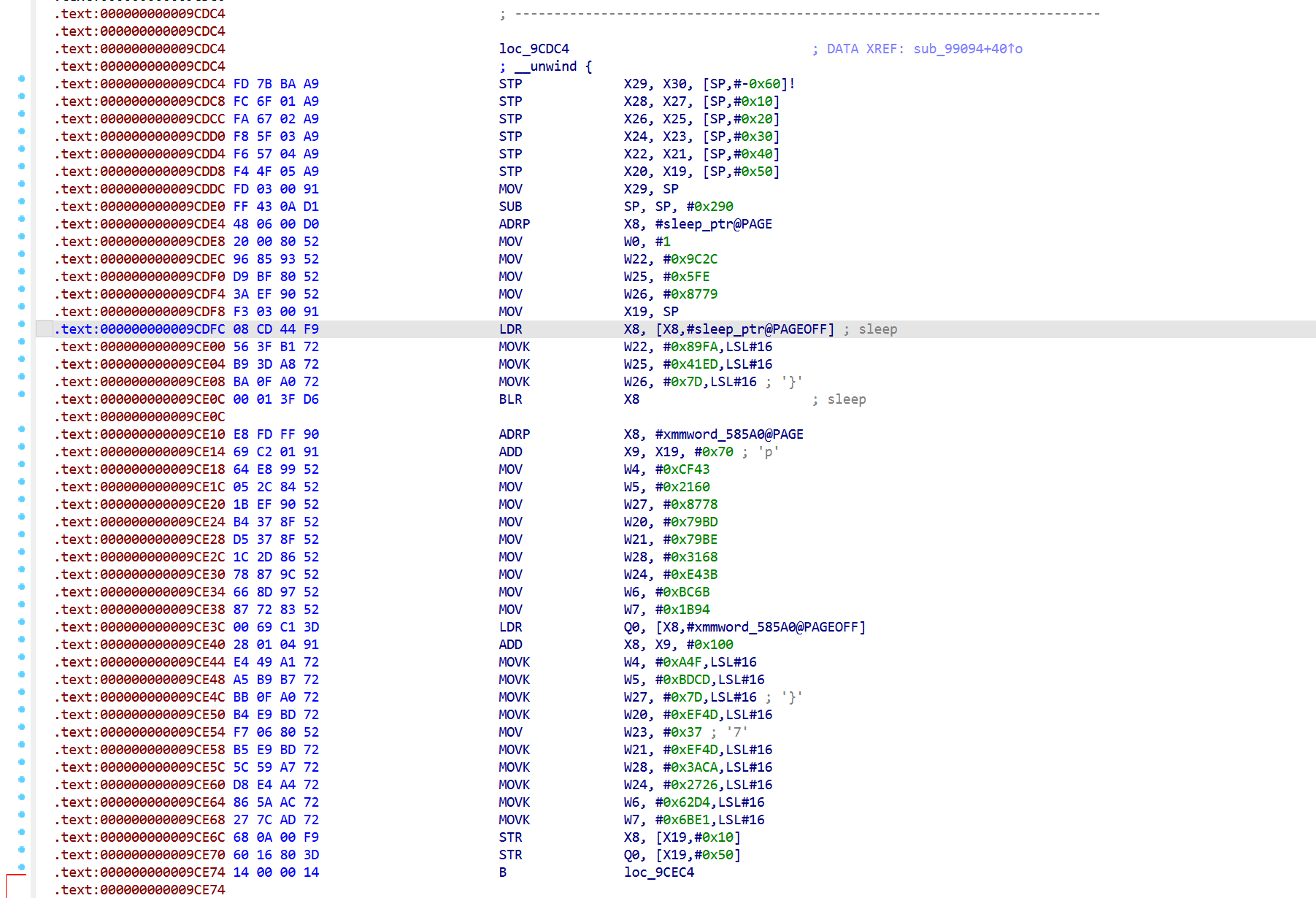Viewport: 1316px width, 898px height.
Task: Jump to loc_9CEC4 branch target
Action: [x=659, y=872]
